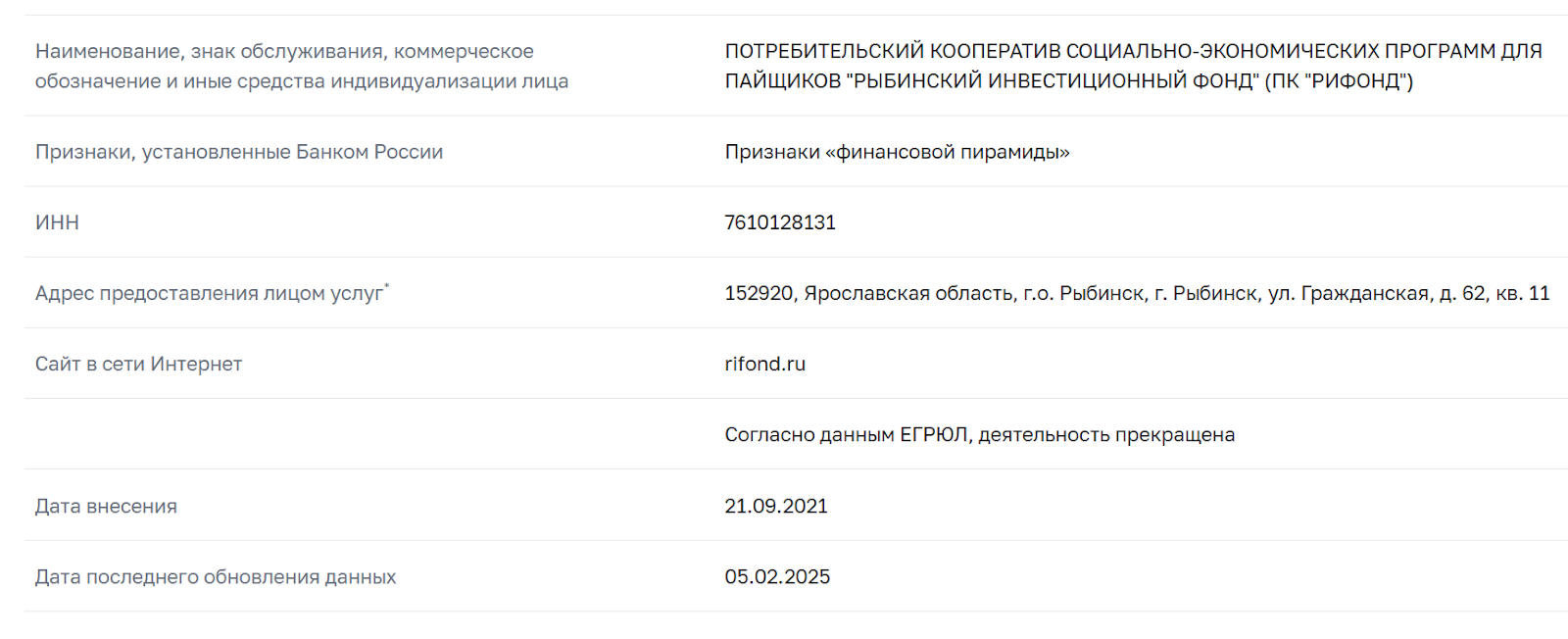Select the Признаки «финансовой пирамиды» value
Screen dimensions: 1568x639
point(897,152)
